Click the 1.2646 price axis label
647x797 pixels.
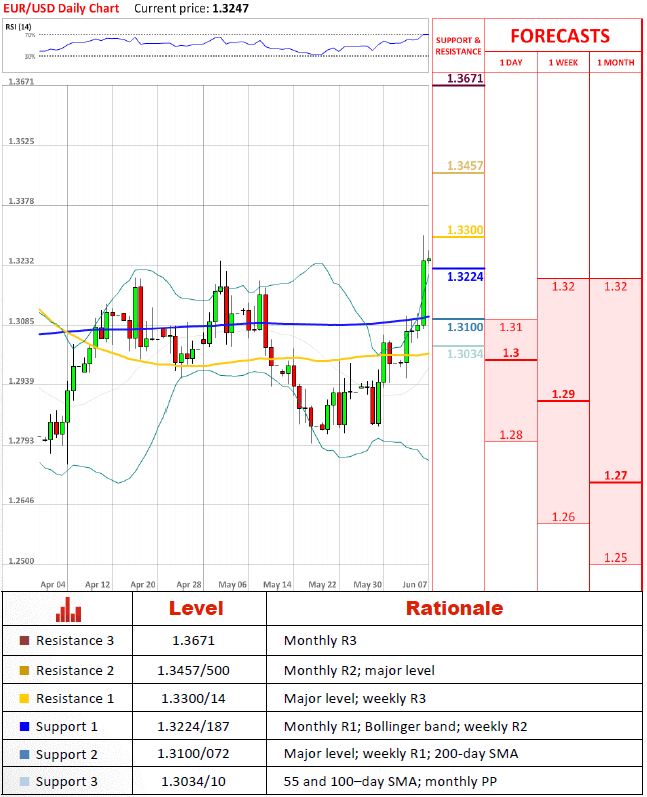21,500
